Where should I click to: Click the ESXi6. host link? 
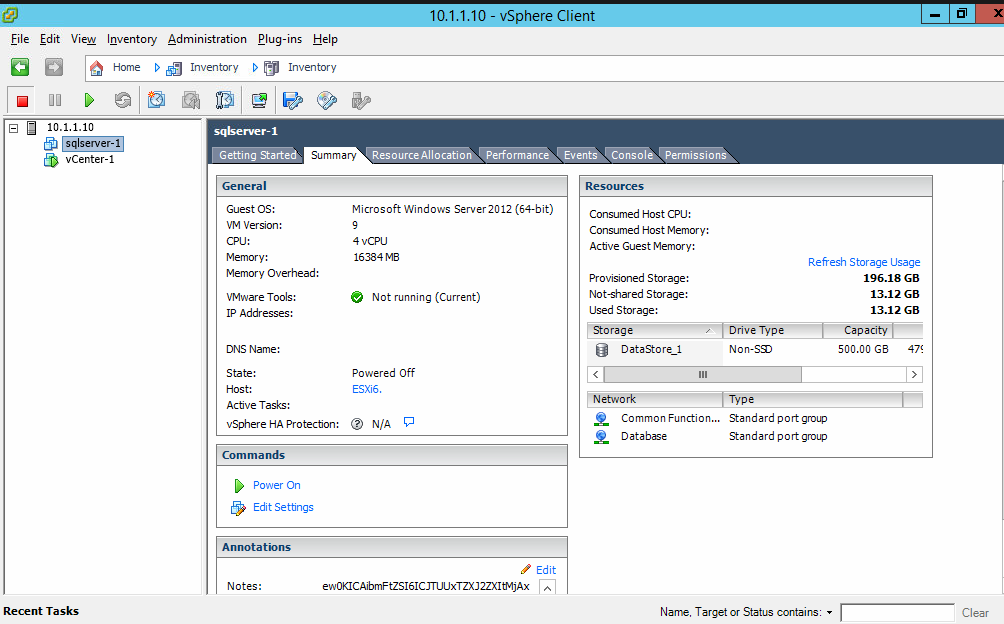[367, 389]
